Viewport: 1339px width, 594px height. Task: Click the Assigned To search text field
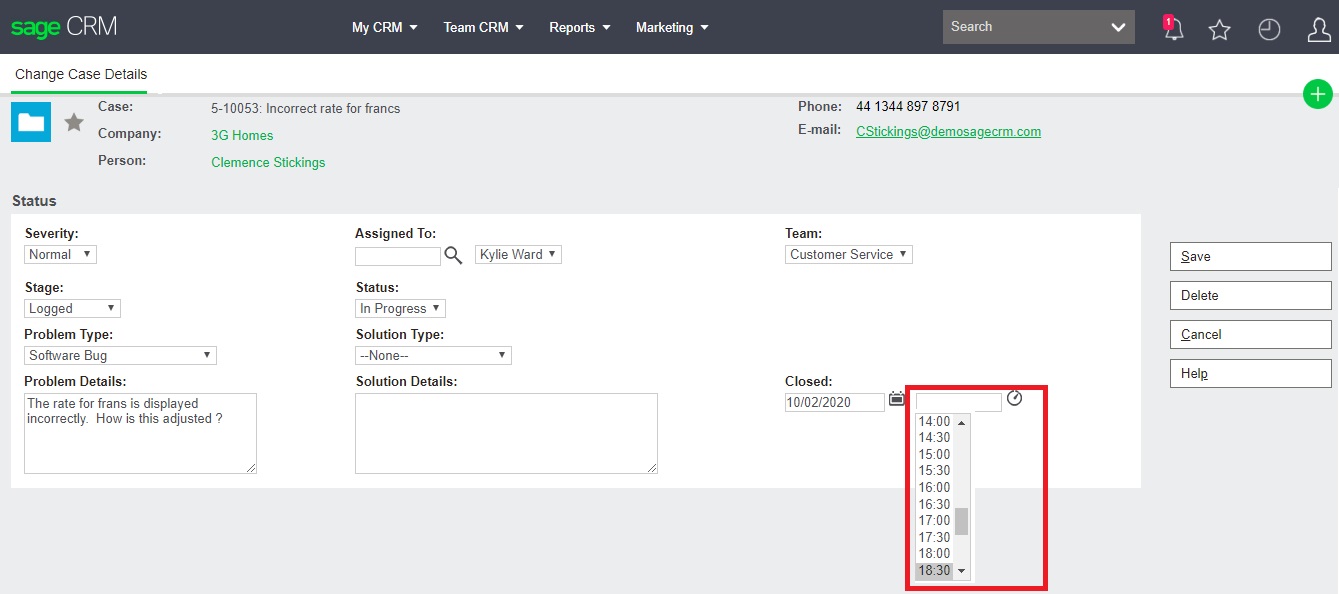point(398,256)
